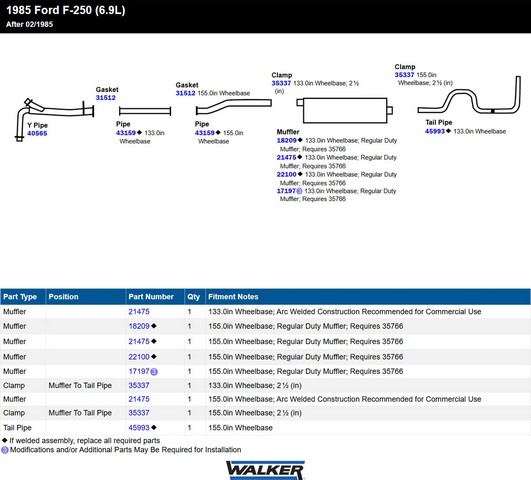
Task: Open Y Pipe part number 40565
Action: tap(37, 133)
